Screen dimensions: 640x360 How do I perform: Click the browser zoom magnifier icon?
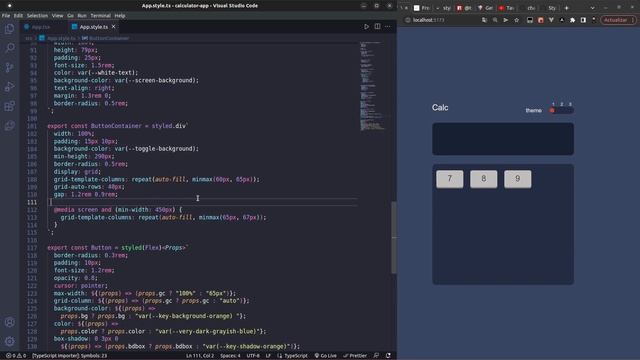click(495, 20)
